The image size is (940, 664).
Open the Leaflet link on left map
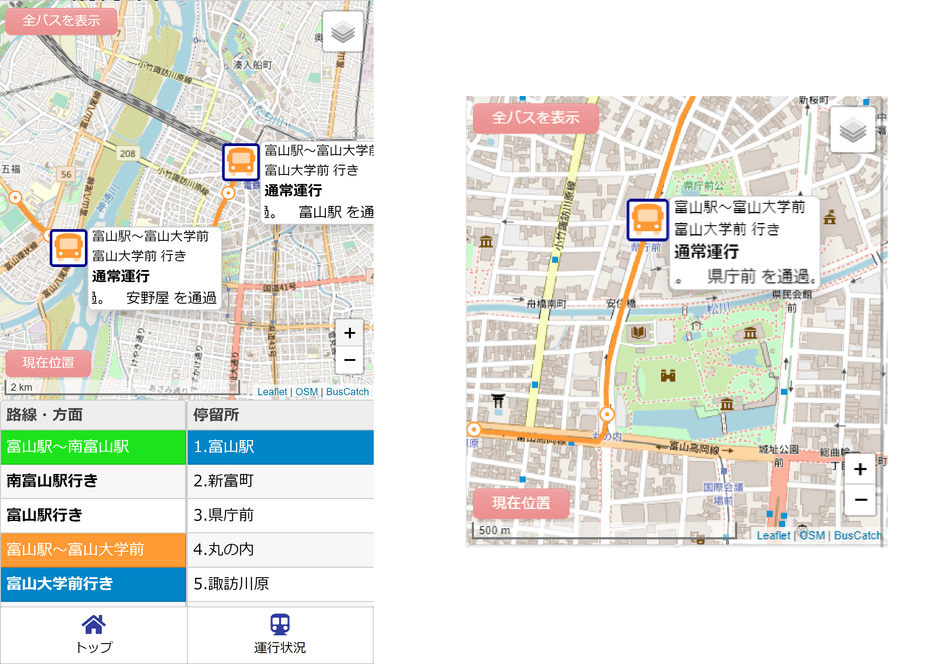click(x=272, y=392)
